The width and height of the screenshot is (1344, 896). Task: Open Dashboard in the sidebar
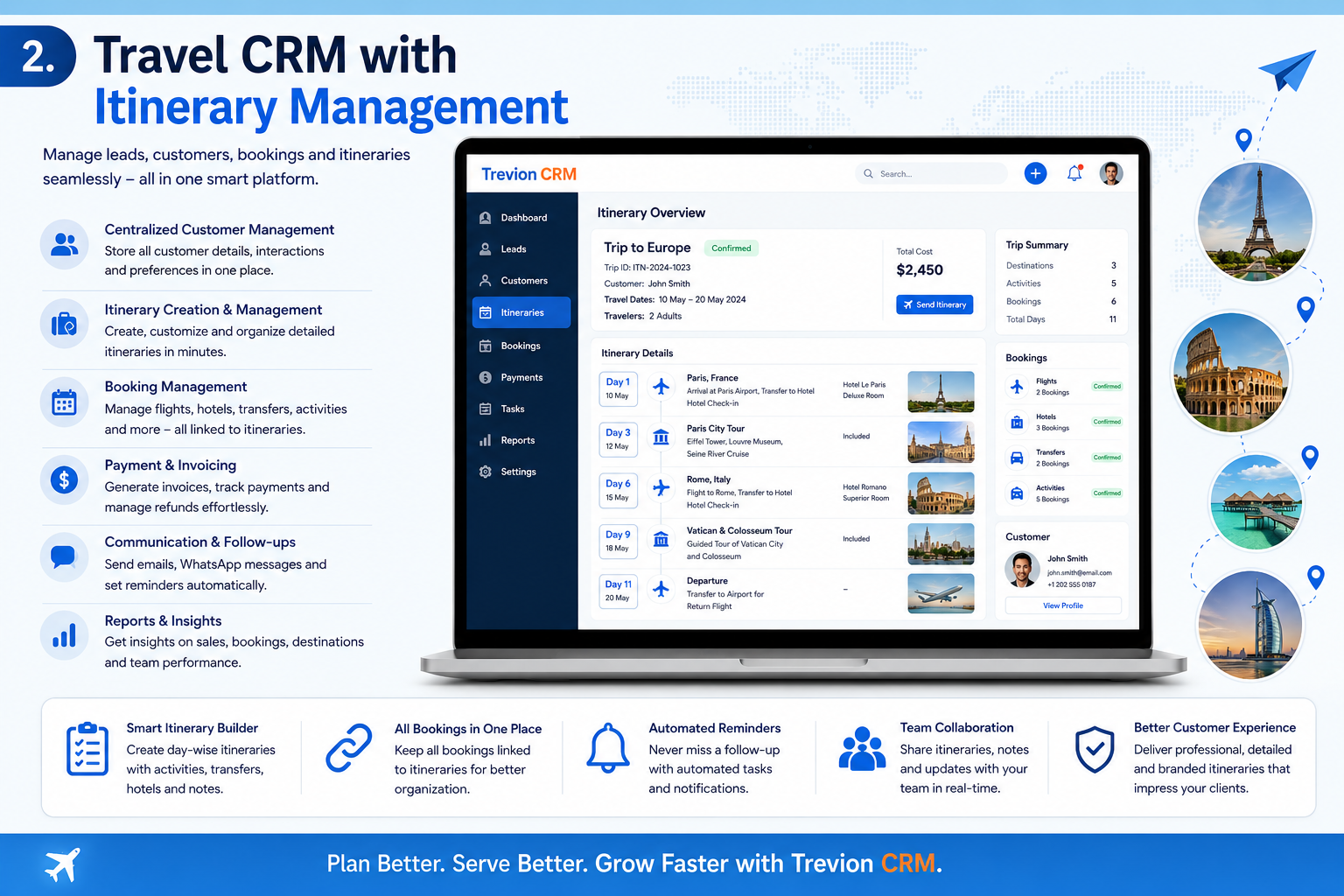point(521,218)
